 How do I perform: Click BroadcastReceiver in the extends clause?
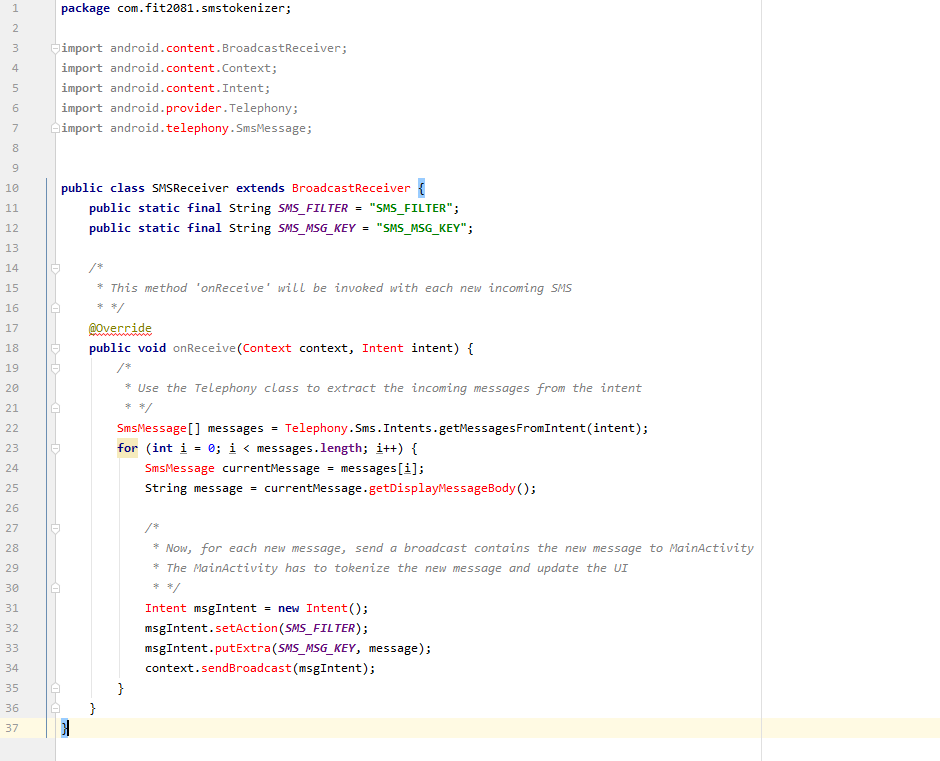coord(350,187)
